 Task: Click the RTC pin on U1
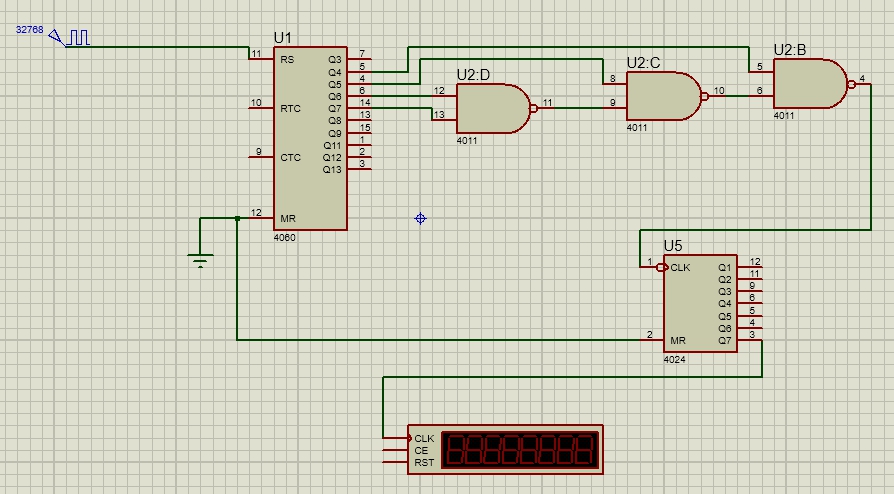coord(260,103)
